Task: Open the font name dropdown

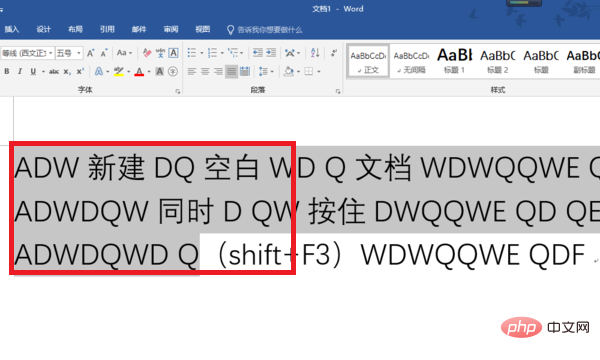Action: 51,53
